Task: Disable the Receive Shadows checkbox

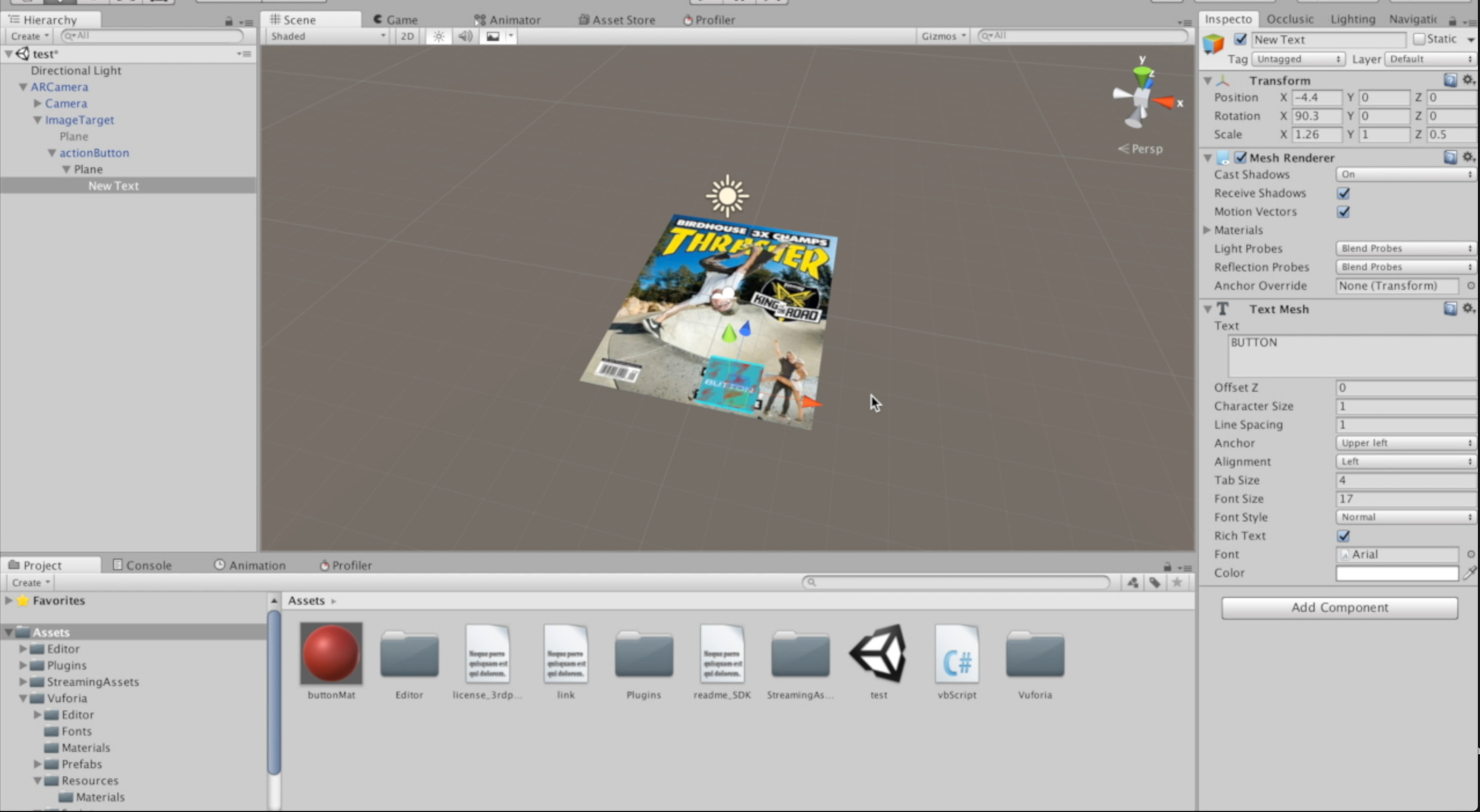Action: point(1344,193)
